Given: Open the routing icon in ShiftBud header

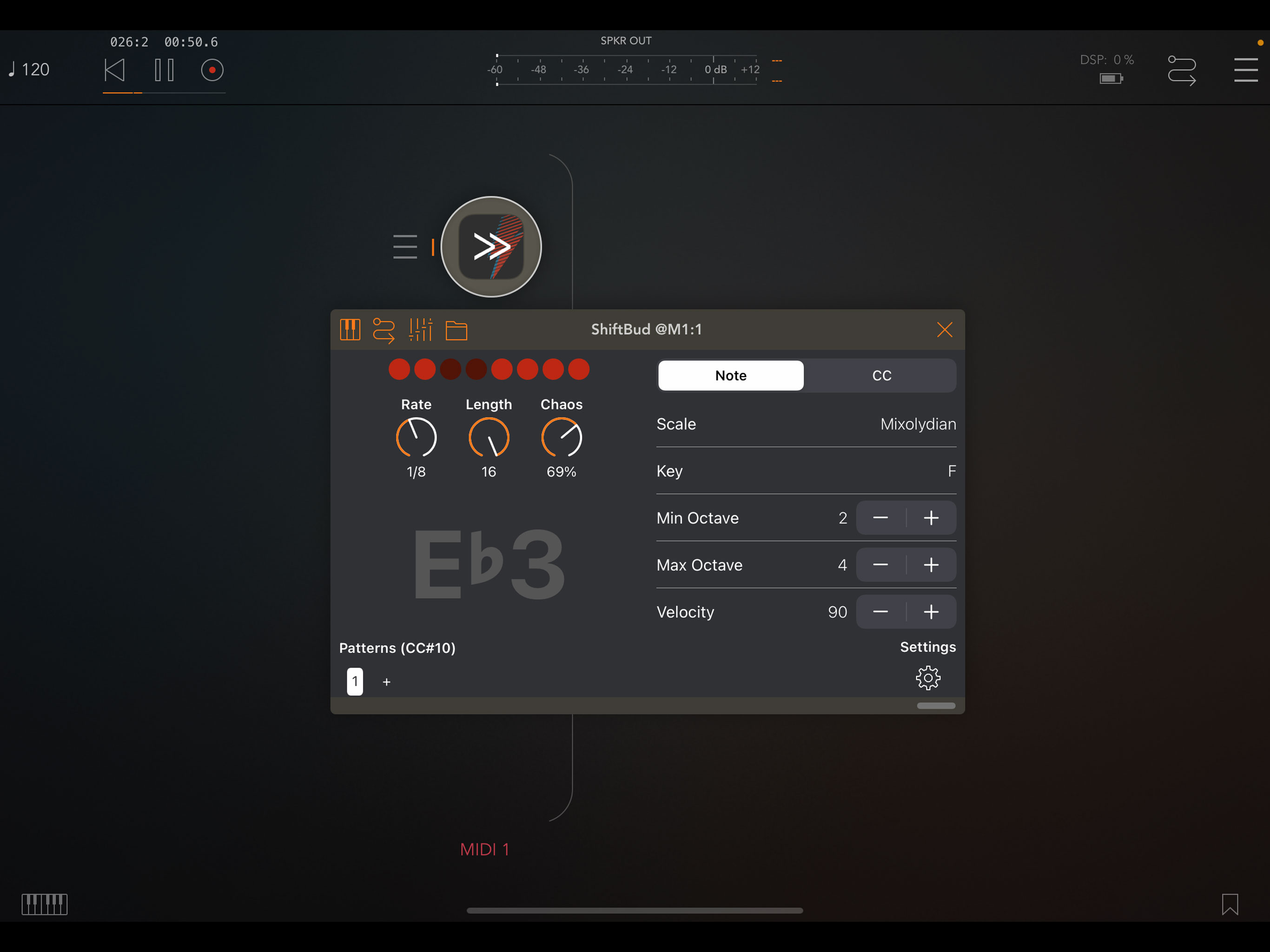Looking at the screenshot, I should point(384,330).
